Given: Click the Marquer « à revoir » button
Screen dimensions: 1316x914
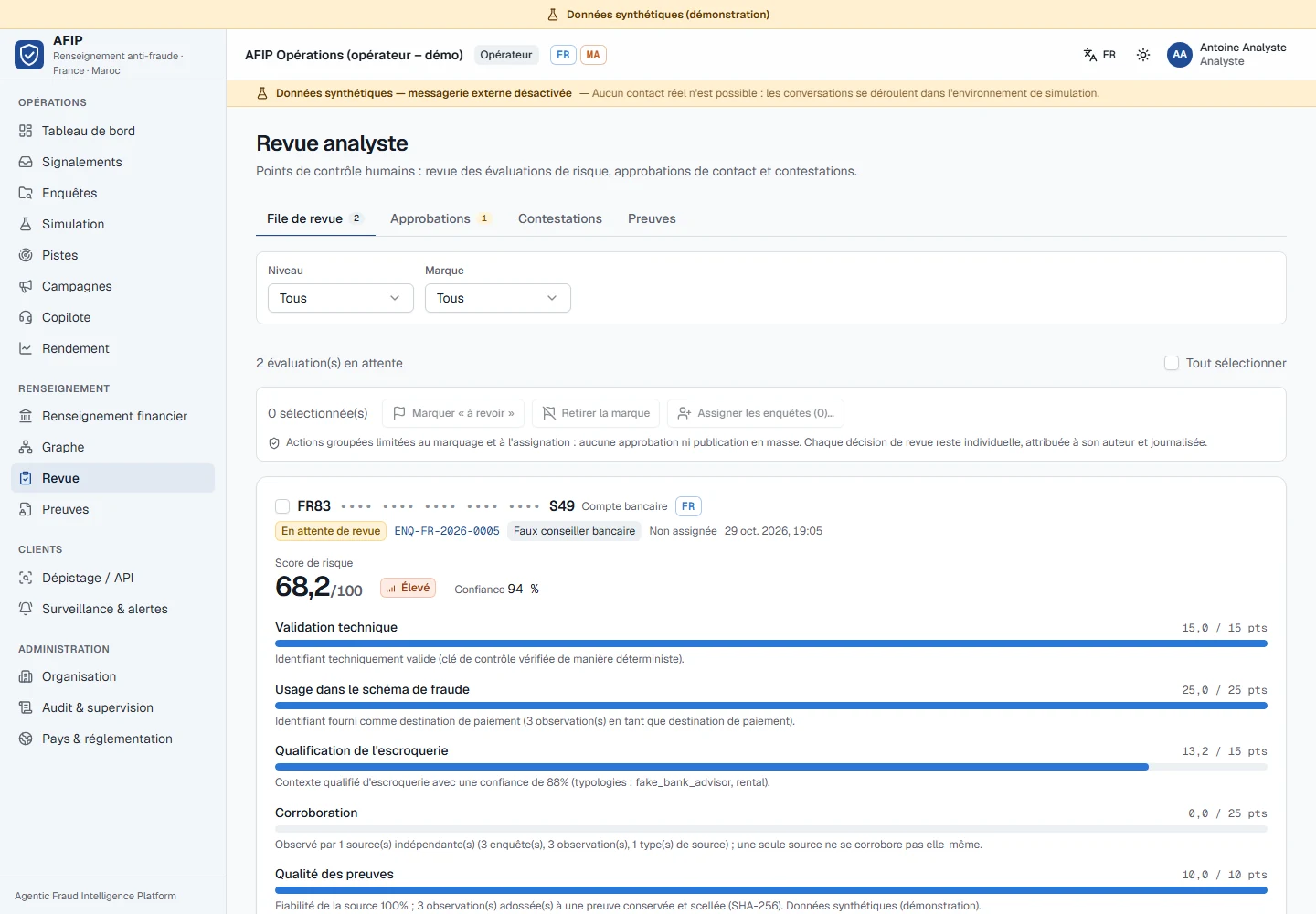Looking at the screenshot, I should pyautogui.click(x=453, y=413).
